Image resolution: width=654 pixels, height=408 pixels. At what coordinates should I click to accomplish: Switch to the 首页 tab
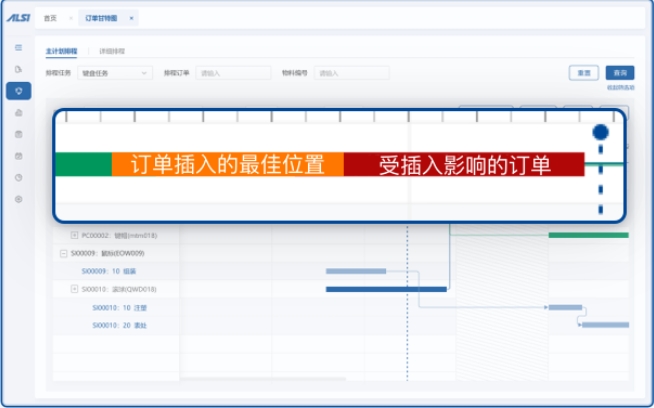[50, 18]
